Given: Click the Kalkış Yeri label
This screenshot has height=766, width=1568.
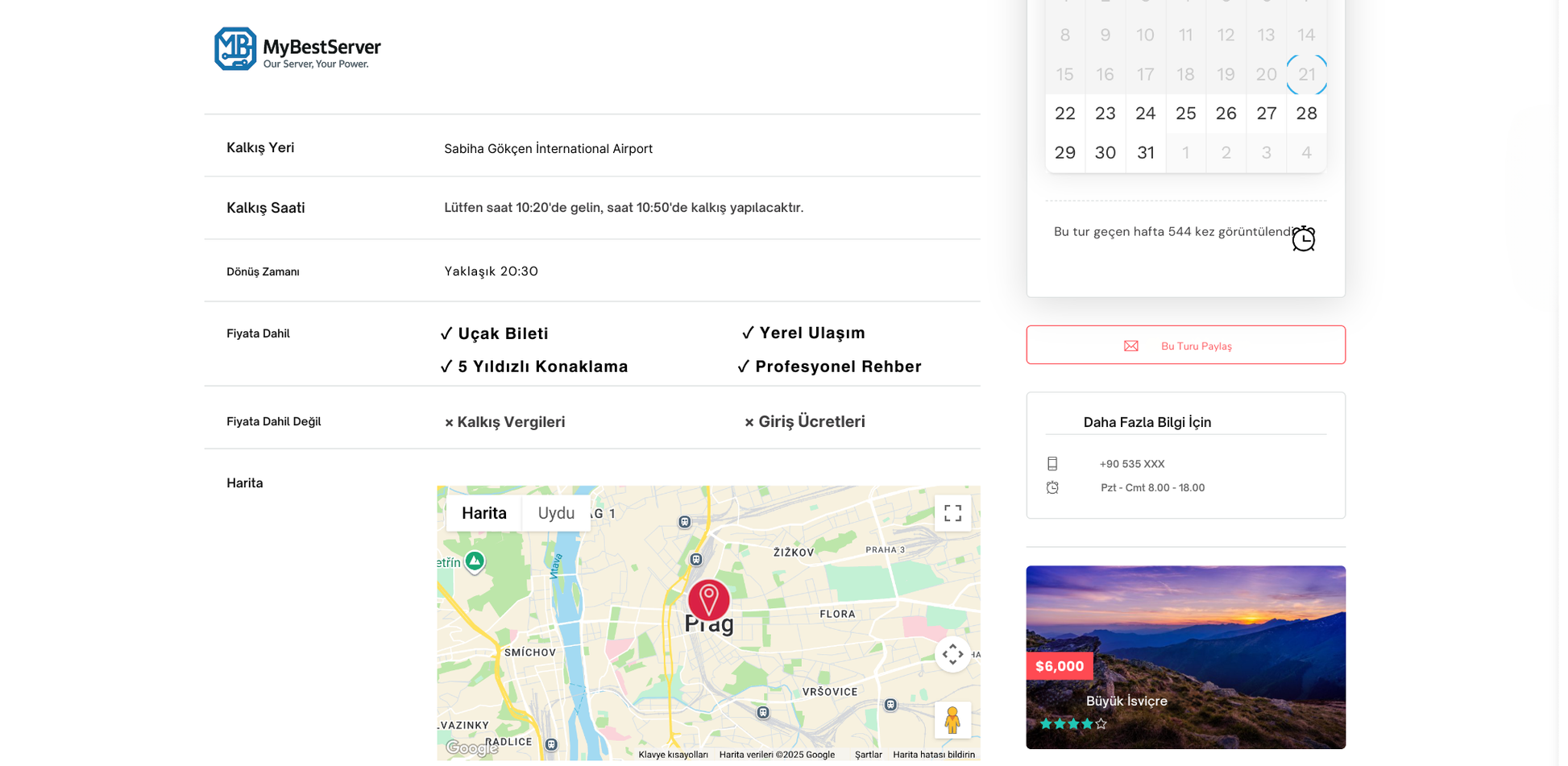Looking at the screenshot, I should pyautogui.click(x=260, y=147).
